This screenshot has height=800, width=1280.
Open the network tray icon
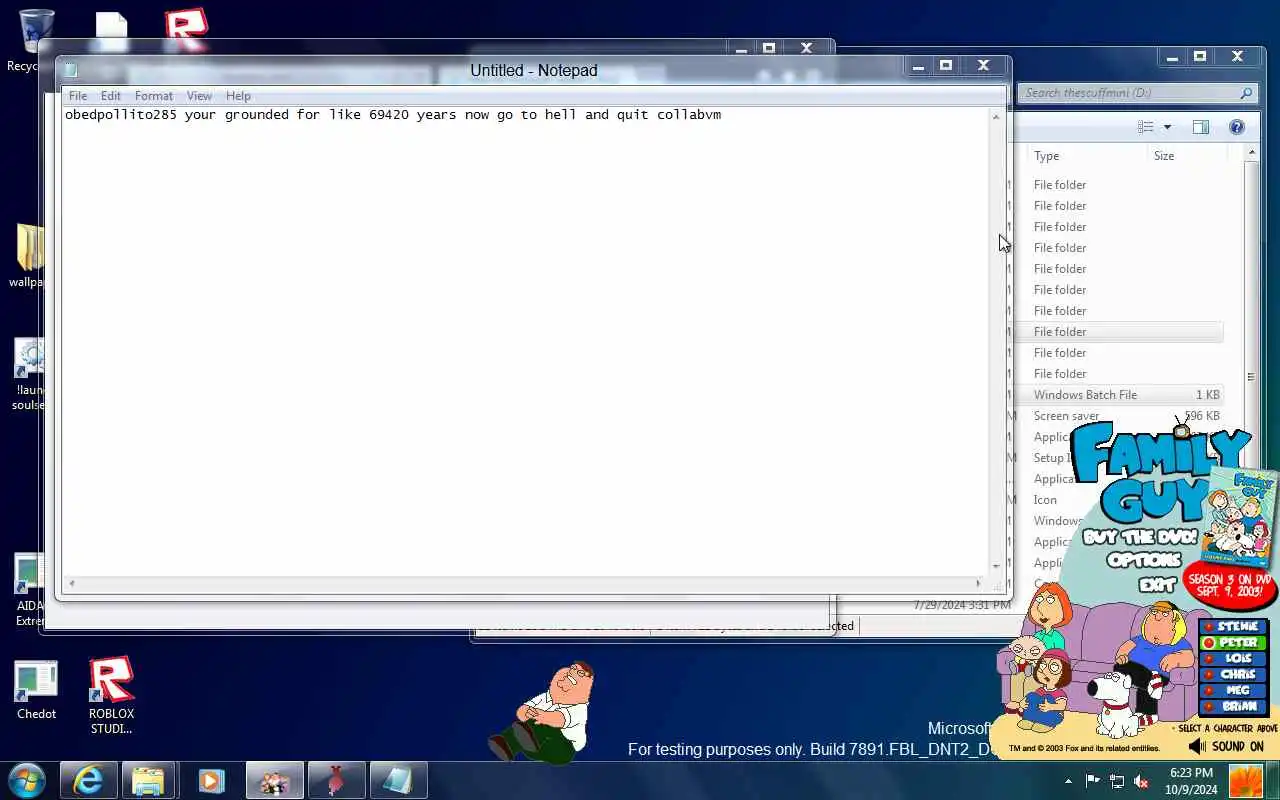coord(1117,781)
